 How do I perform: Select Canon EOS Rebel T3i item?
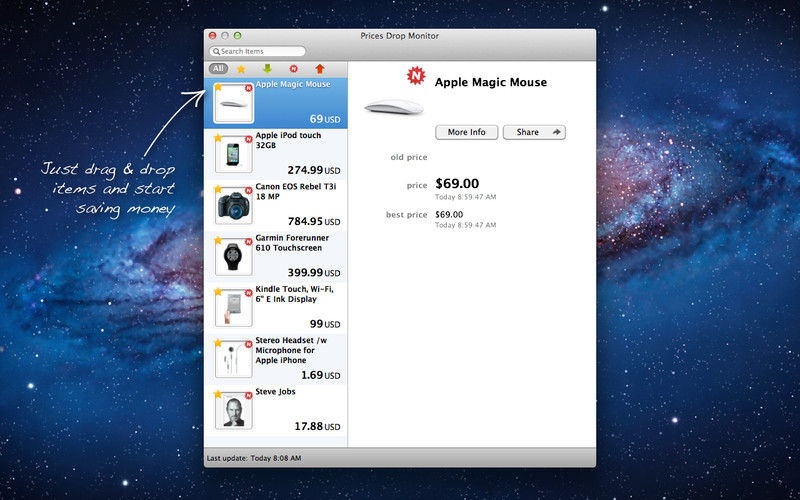tap(276, 205)
